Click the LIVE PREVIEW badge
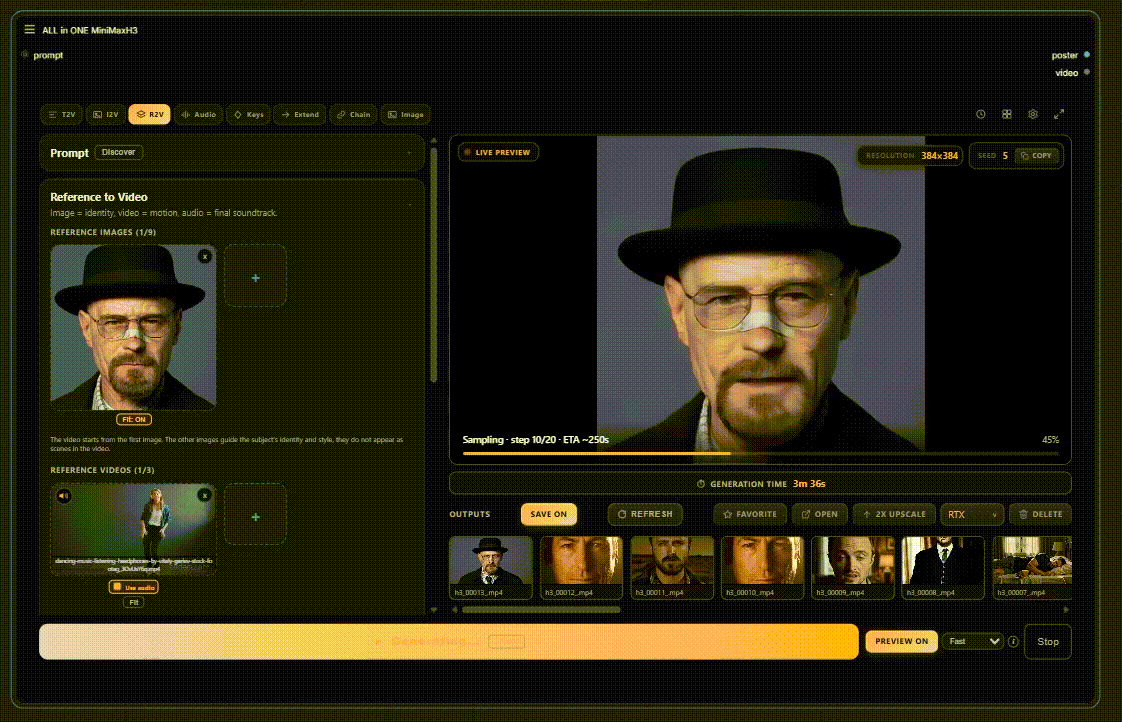 coord(499,152)
